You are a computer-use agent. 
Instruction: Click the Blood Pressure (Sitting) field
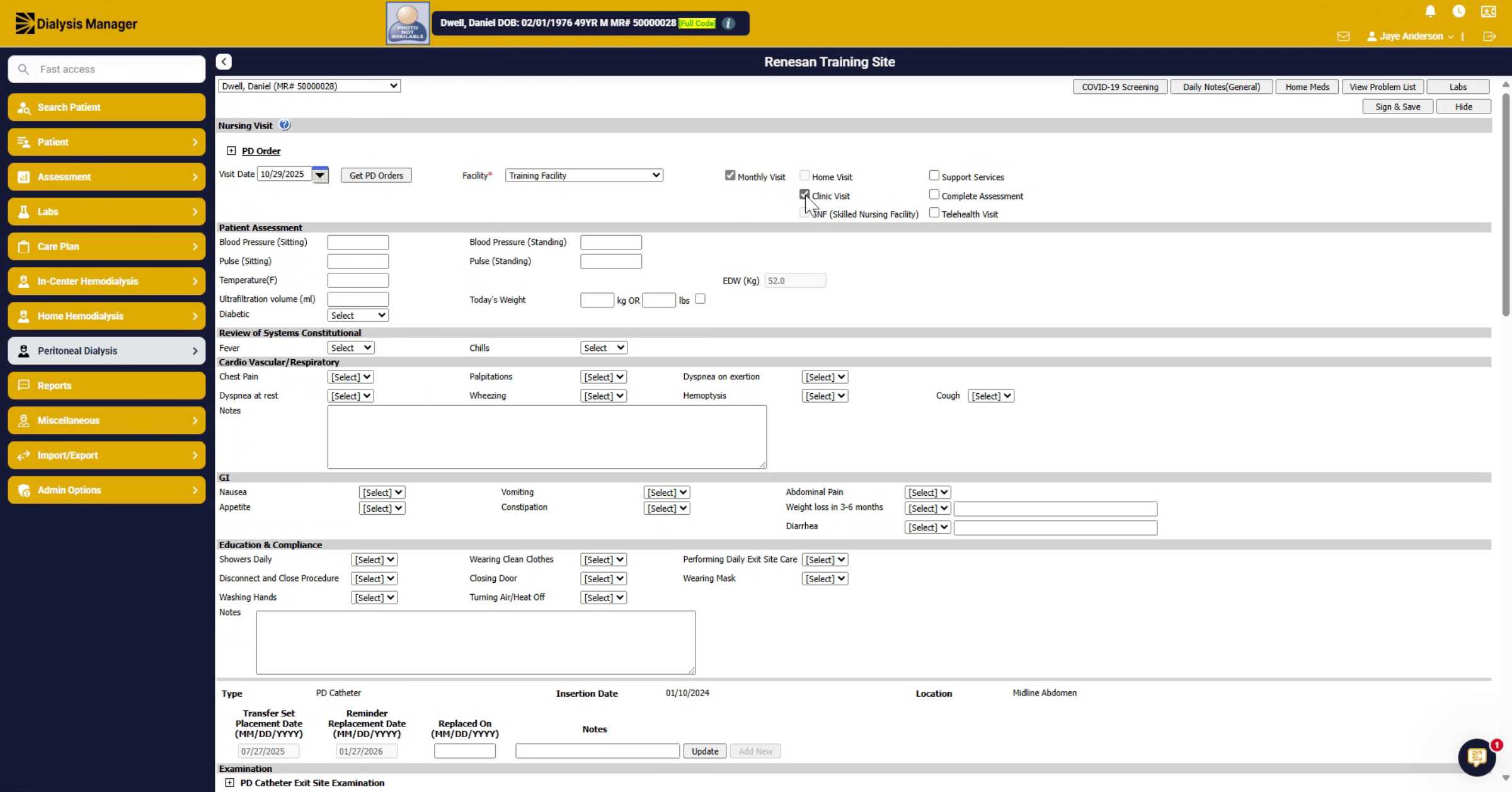pyautogui.click(x=358, y=242)
